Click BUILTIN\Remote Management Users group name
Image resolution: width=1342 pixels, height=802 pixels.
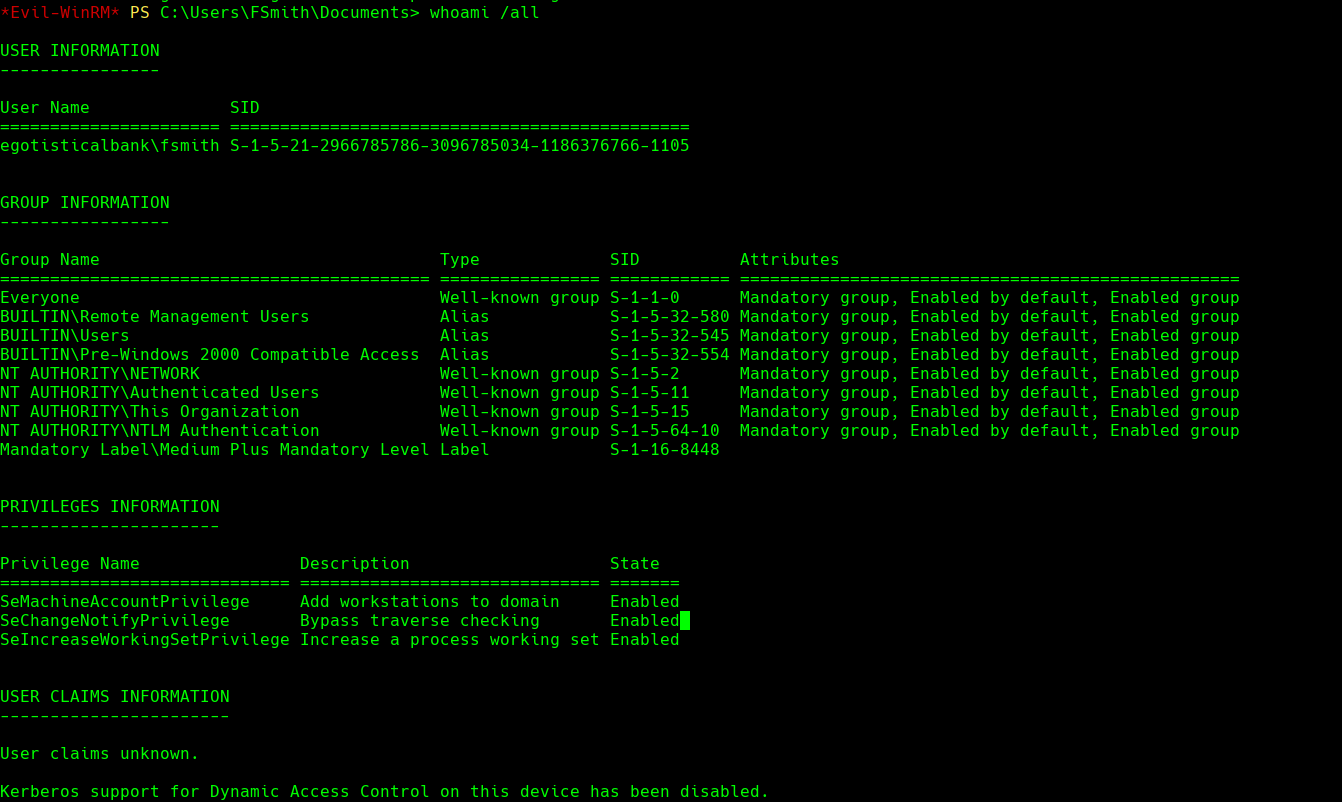pyautogui.click(x=155, y=316)
